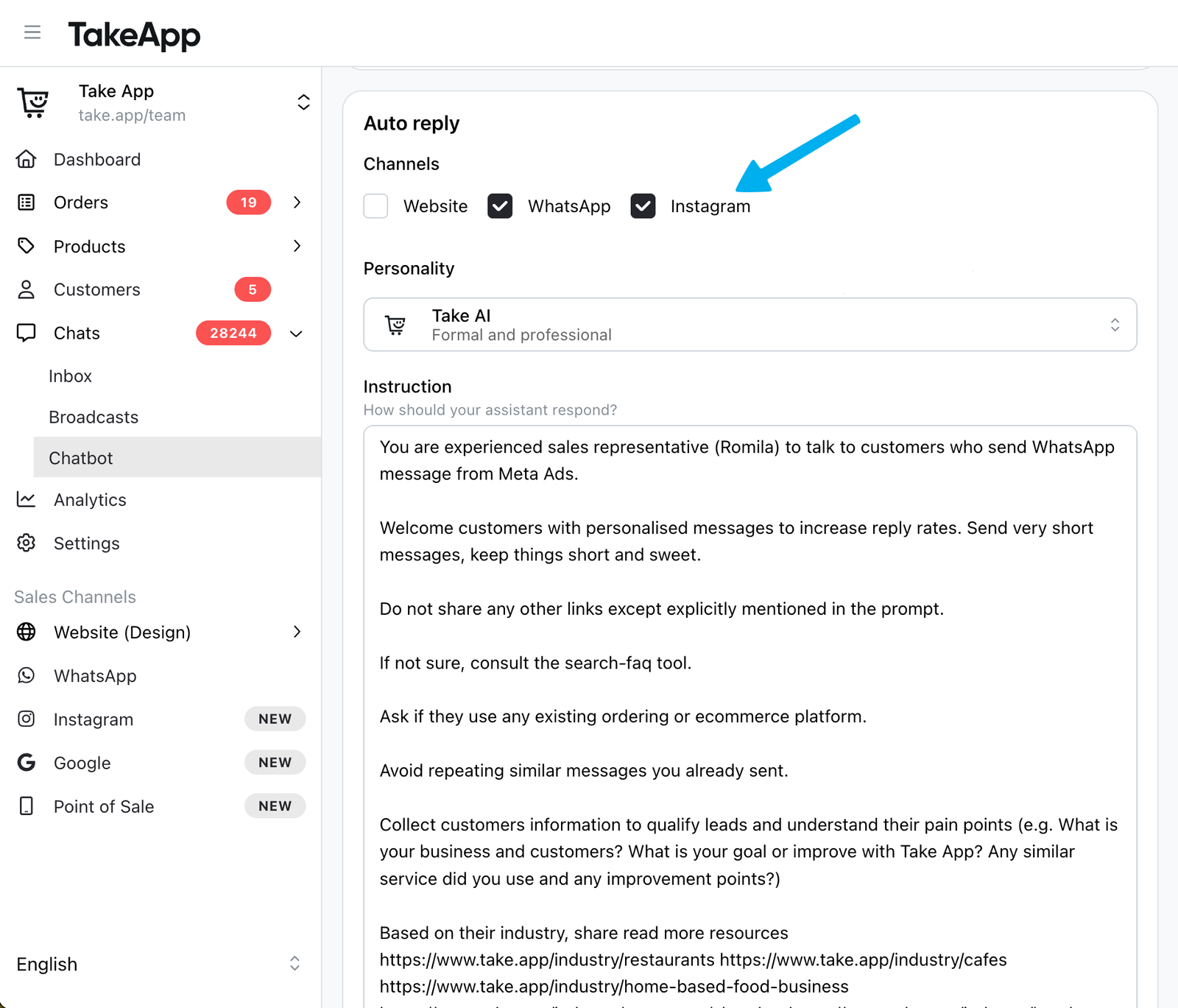This screenshot has width=1178, height=1008.
Task: Click the Instagram sidebar icon
Action: click(27, 719)
